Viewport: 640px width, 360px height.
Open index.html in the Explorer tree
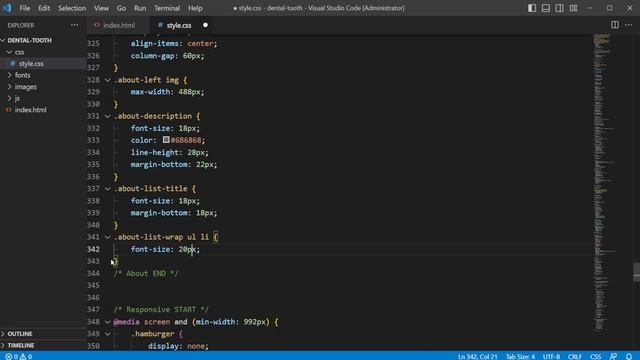pos(31,110)
